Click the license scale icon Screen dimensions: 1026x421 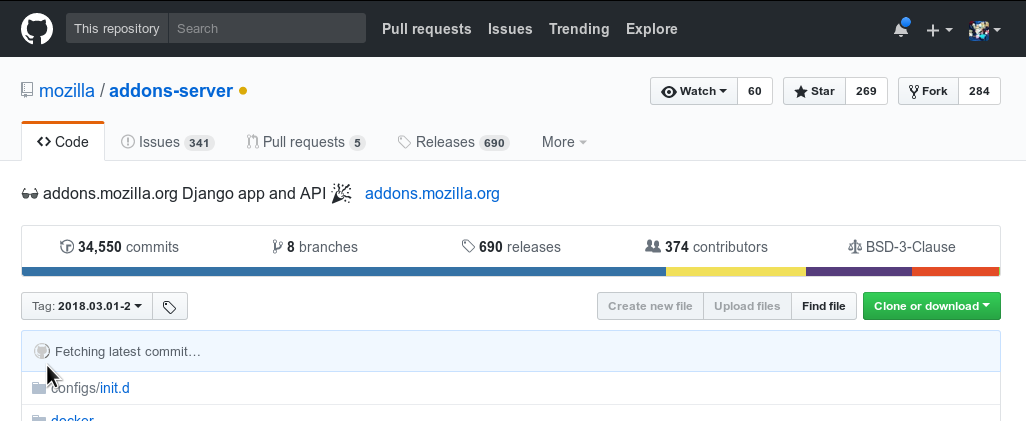point(855,247)
